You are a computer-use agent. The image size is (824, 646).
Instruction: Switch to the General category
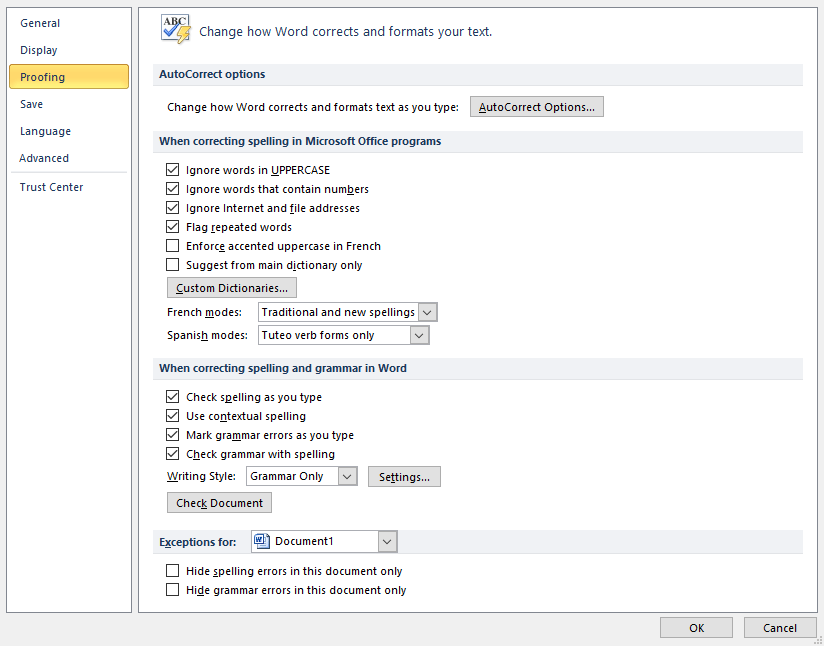[40, 23]
